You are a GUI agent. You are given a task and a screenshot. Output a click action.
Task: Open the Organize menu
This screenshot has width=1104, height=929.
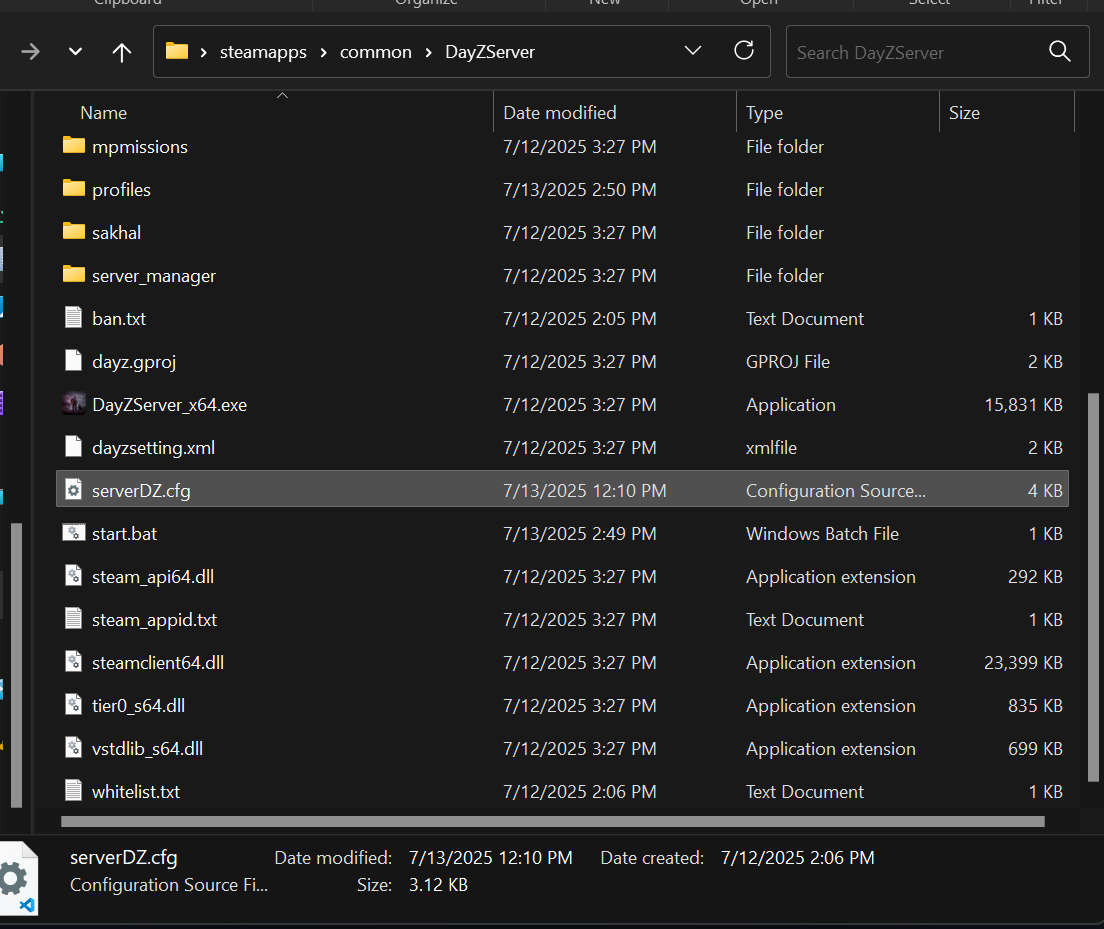[x=426, y=4]
